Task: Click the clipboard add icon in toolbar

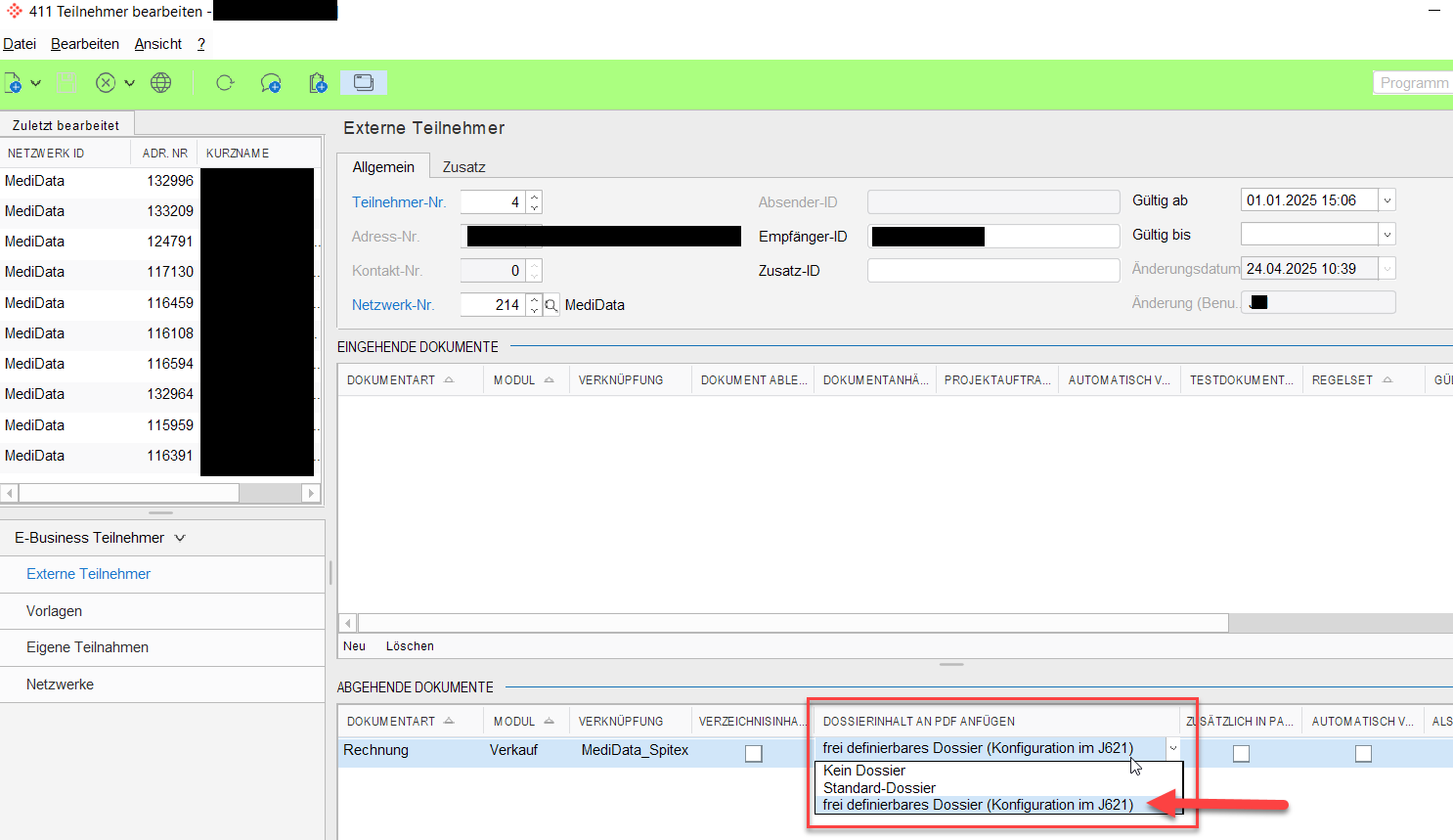Action: 318,83
